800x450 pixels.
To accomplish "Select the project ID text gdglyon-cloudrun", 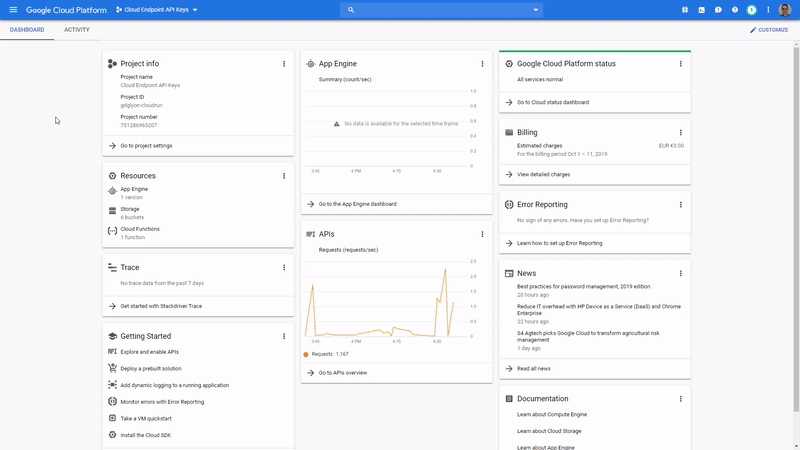I will (x=141, y=106).
